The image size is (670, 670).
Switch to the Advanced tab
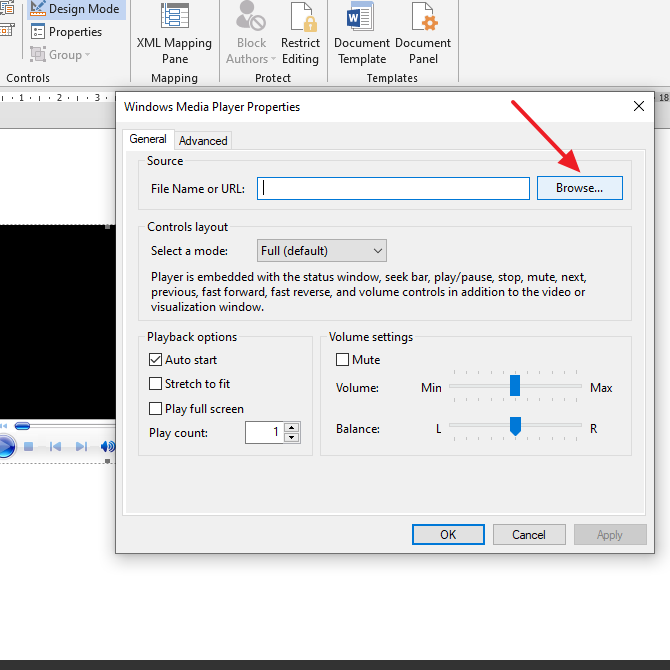click(x=203, y=141)
